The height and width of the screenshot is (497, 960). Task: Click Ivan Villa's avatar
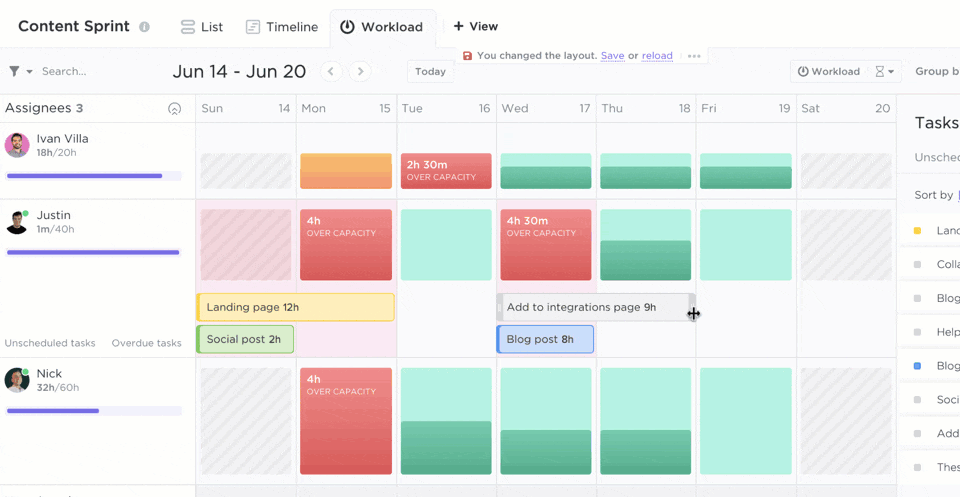17,145
